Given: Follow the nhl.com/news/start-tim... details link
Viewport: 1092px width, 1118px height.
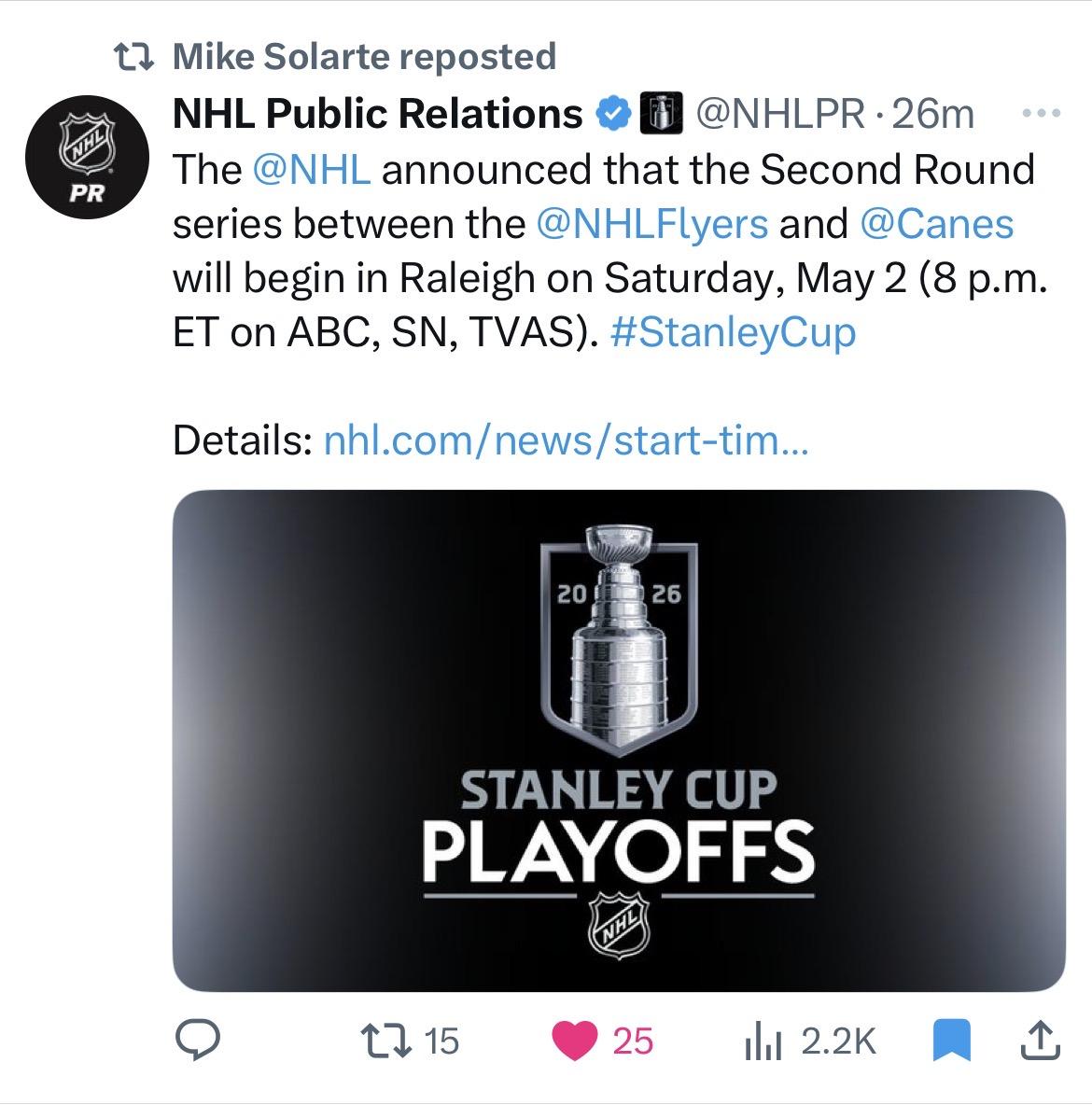Looking at the screenshot, I should pos(567,440).
